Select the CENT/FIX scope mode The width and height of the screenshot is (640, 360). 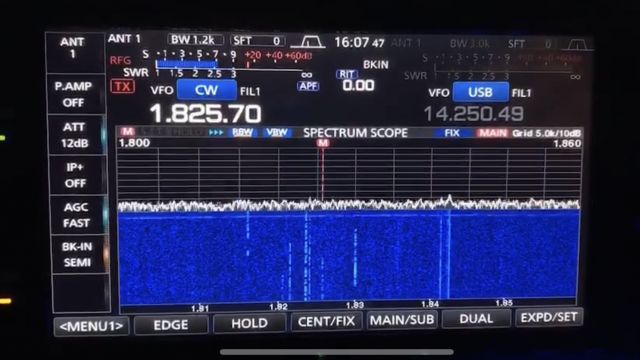coord(327,322)
